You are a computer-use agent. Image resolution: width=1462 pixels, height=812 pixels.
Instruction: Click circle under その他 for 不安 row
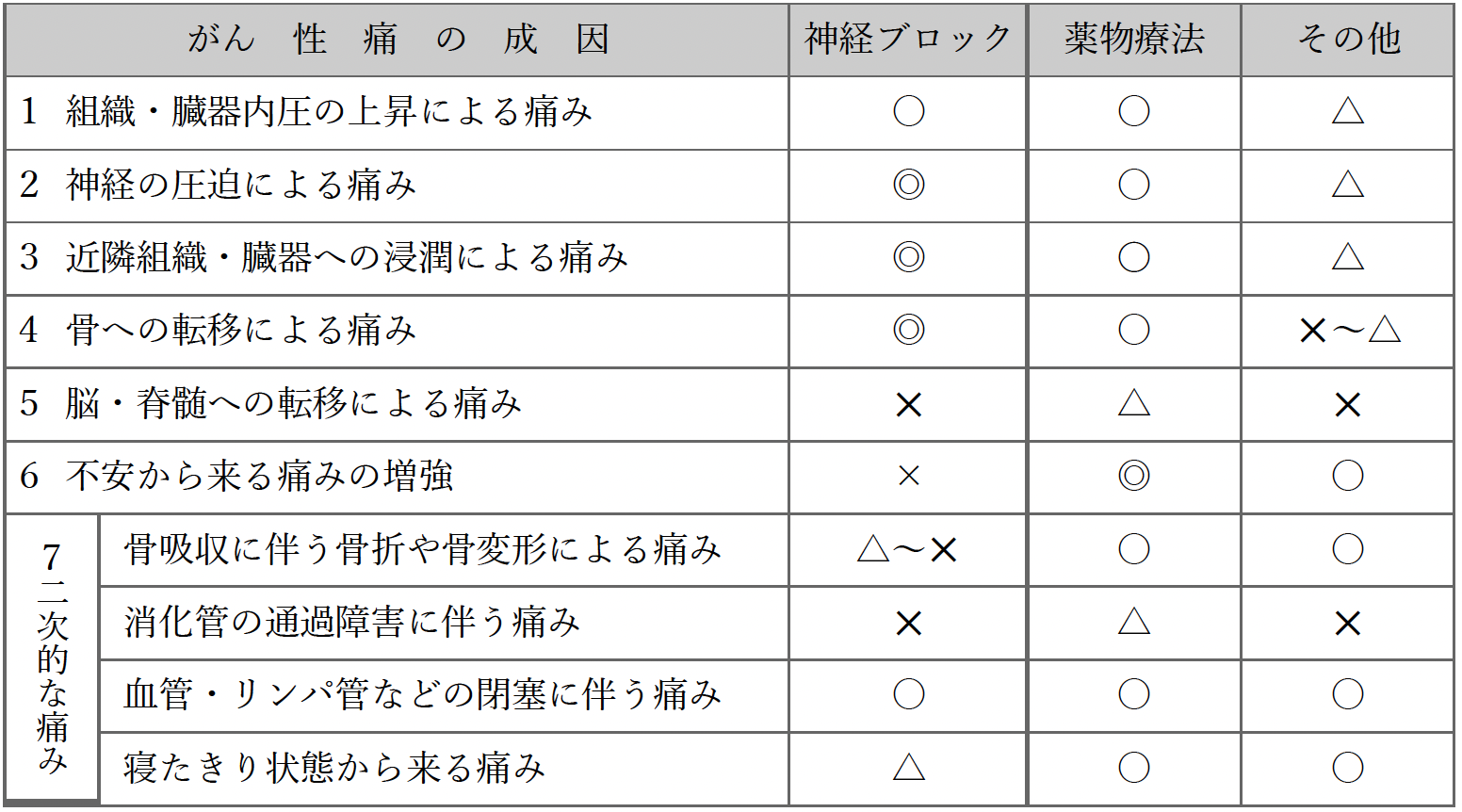point(1348,476)
